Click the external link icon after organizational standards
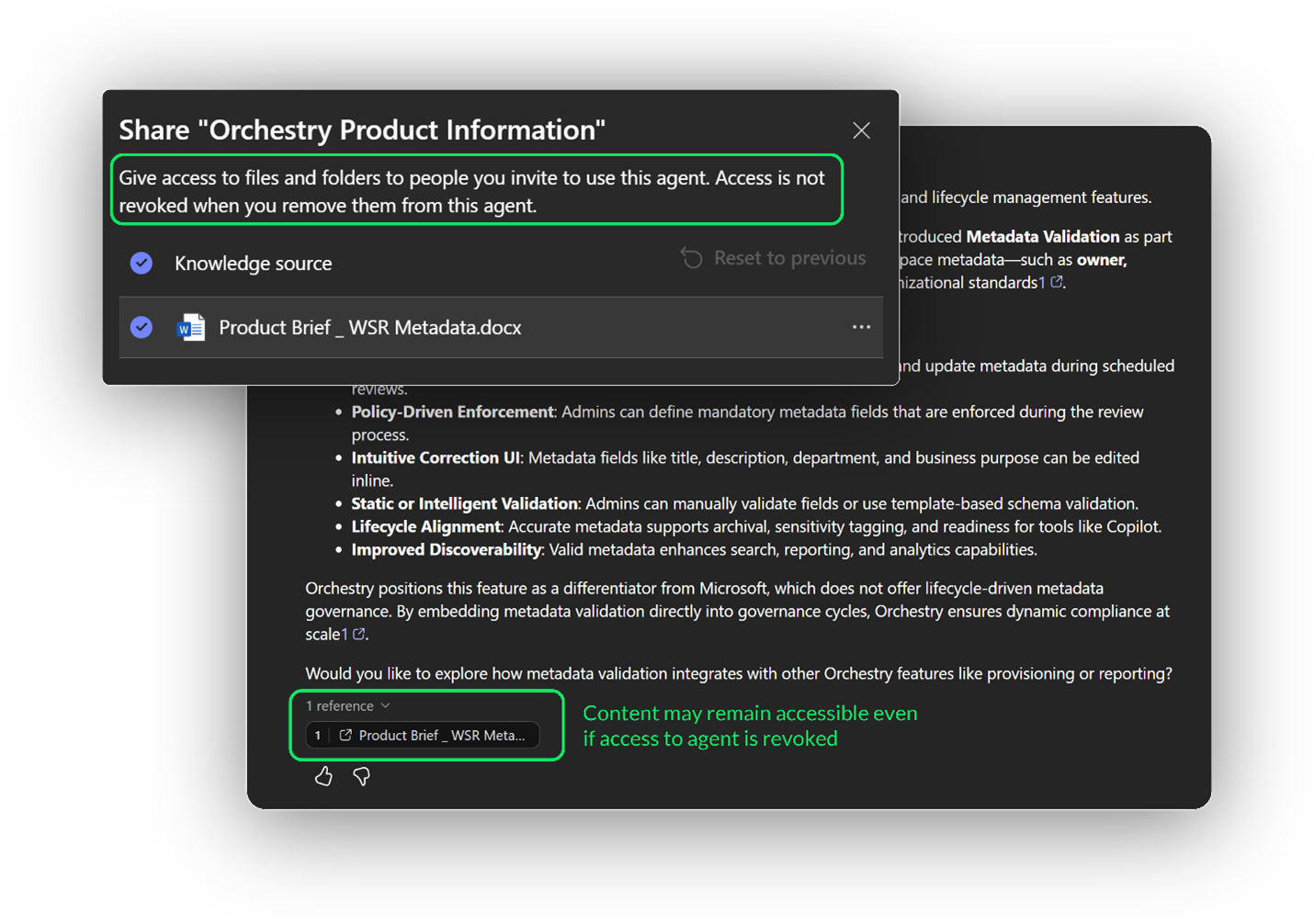The image size is (1314, 924). click(x=1059, y=282)
